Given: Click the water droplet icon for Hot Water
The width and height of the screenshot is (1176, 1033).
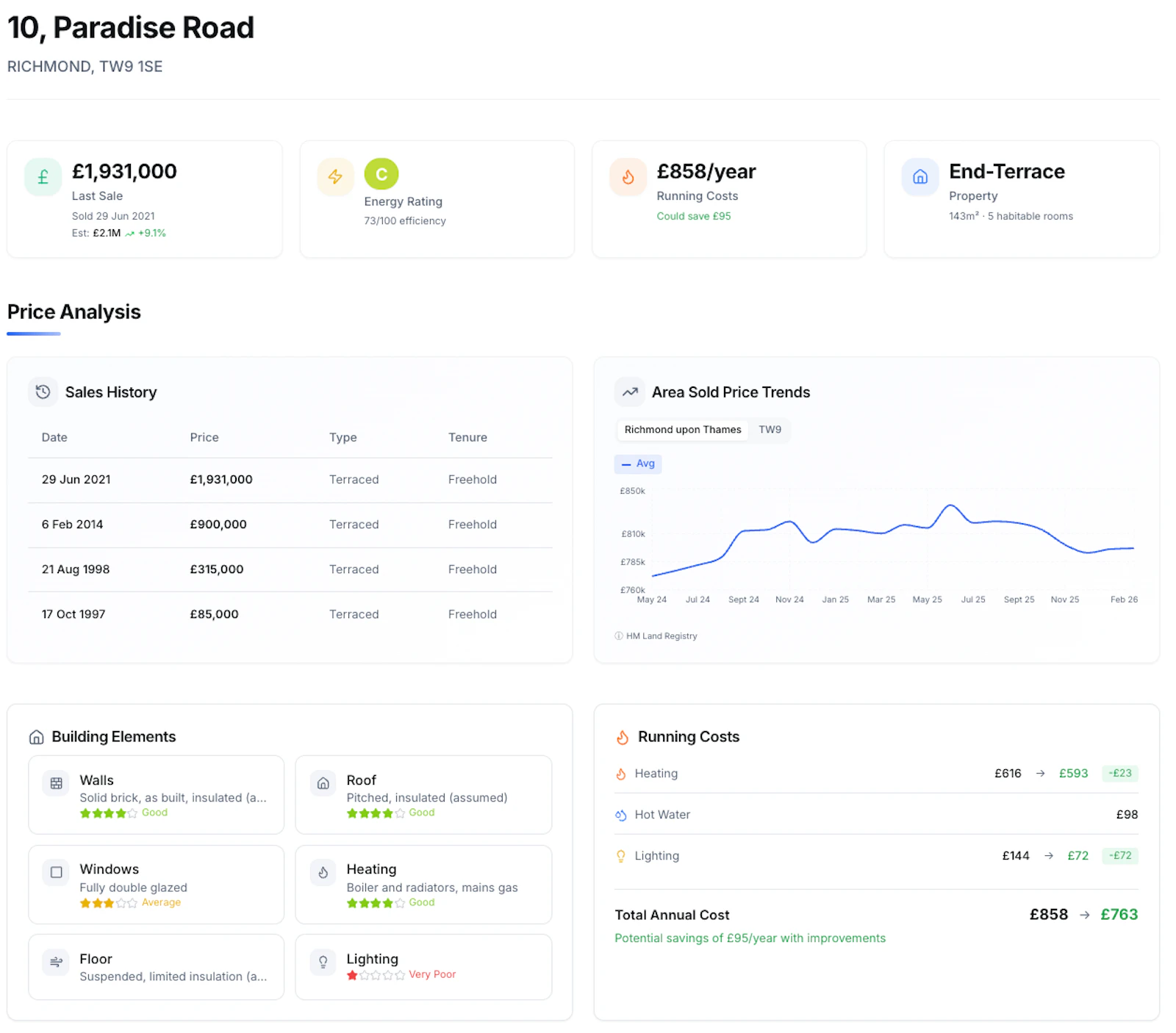Looking at the screenshot, I should pyautogui.click(x=621, y=815).
